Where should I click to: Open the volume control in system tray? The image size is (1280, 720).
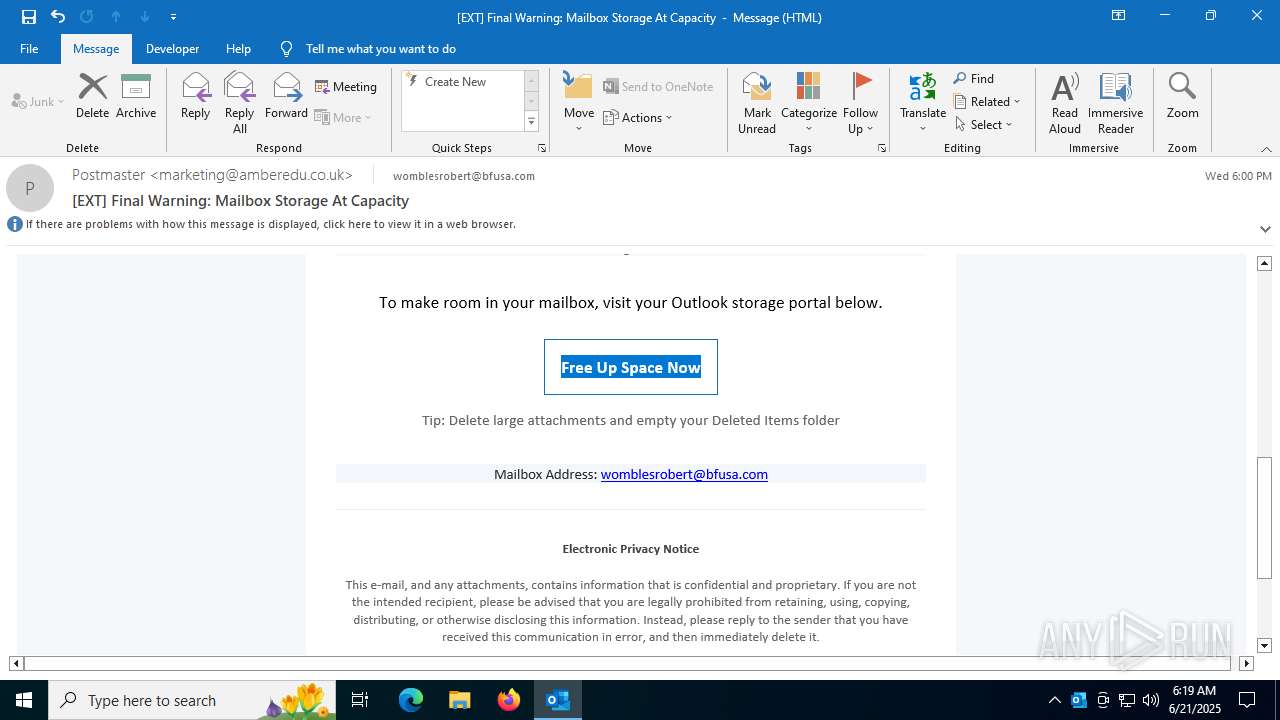[x=1151, y=700]
